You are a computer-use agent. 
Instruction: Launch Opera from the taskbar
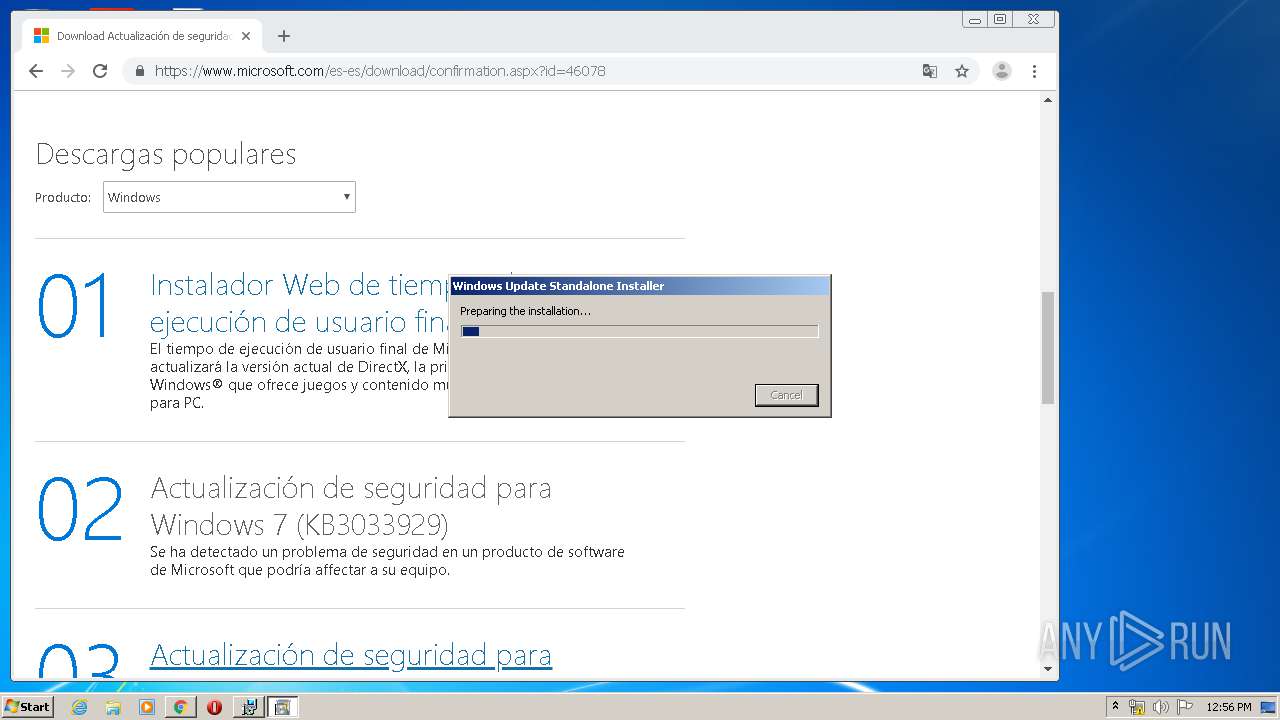214,707
